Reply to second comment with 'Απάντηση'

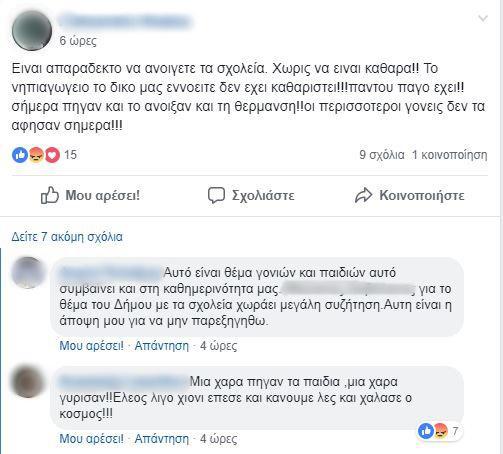(x=162, y=438)
